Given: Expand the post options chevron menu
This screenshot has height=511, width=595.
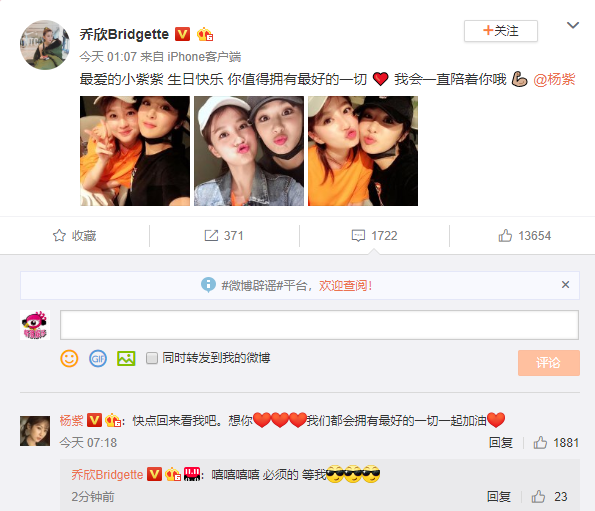Looking at the screenshot, I should pyautogui.click(x=573, y=25).
